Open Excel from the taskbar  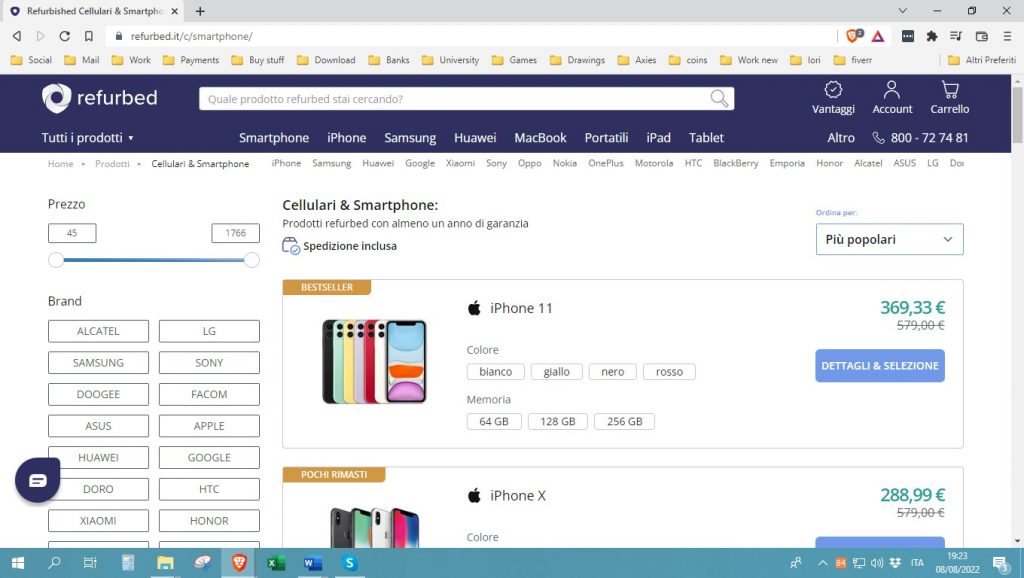(276, 563)
